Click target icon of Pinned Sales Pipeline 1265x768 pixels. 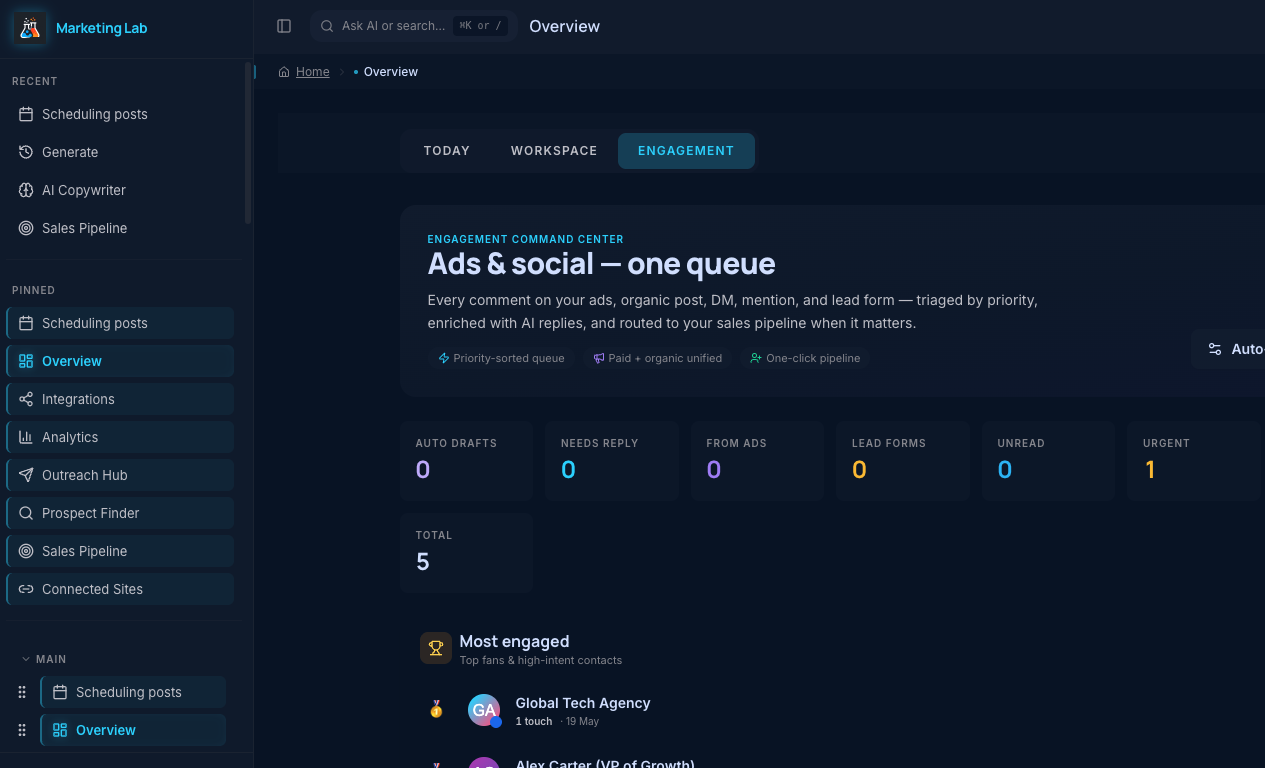pos(26,551)
